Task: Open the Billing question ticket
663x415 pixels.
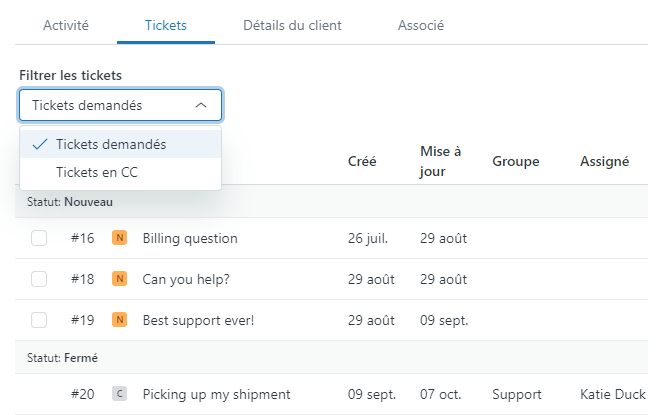Action: tap(190, 238)
